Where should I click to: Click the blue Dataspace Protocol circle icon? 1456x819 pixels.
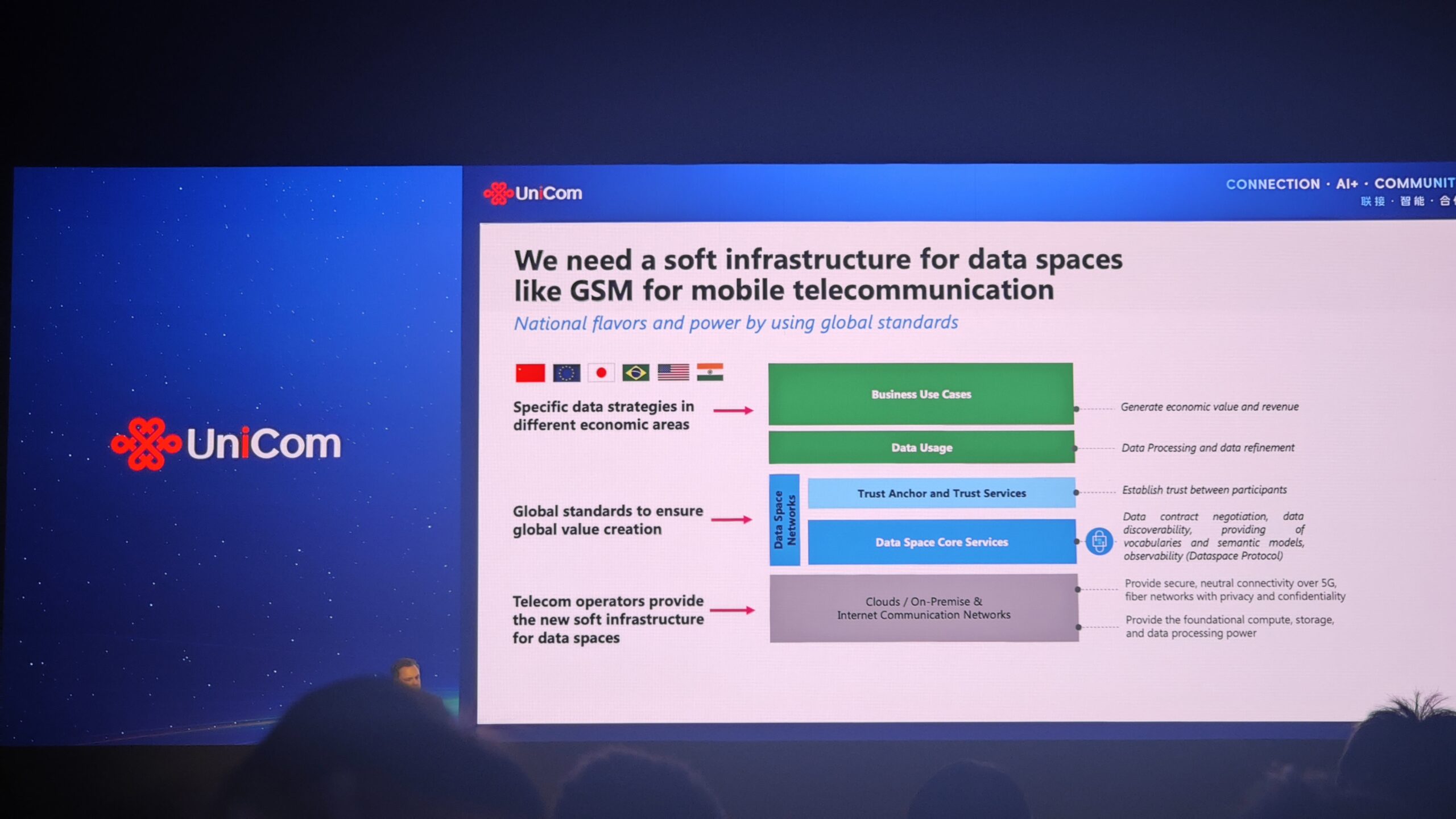(1099, 541)
